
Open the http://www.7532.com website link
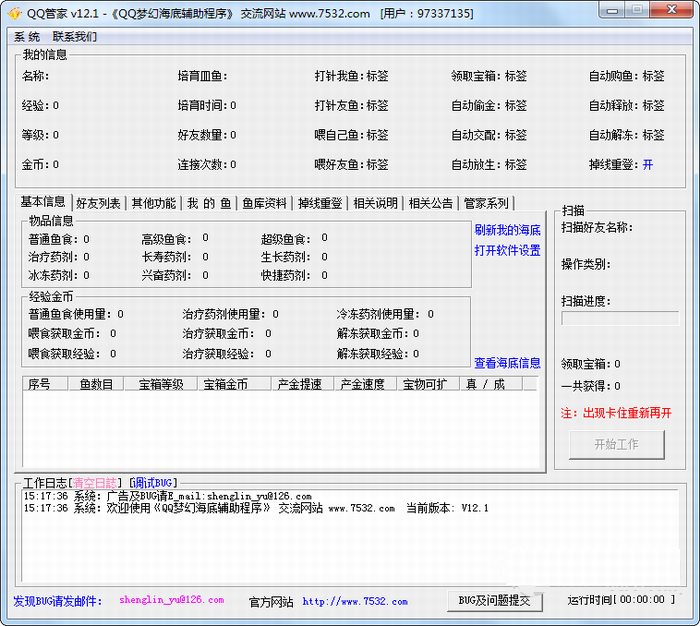point(355,601)
